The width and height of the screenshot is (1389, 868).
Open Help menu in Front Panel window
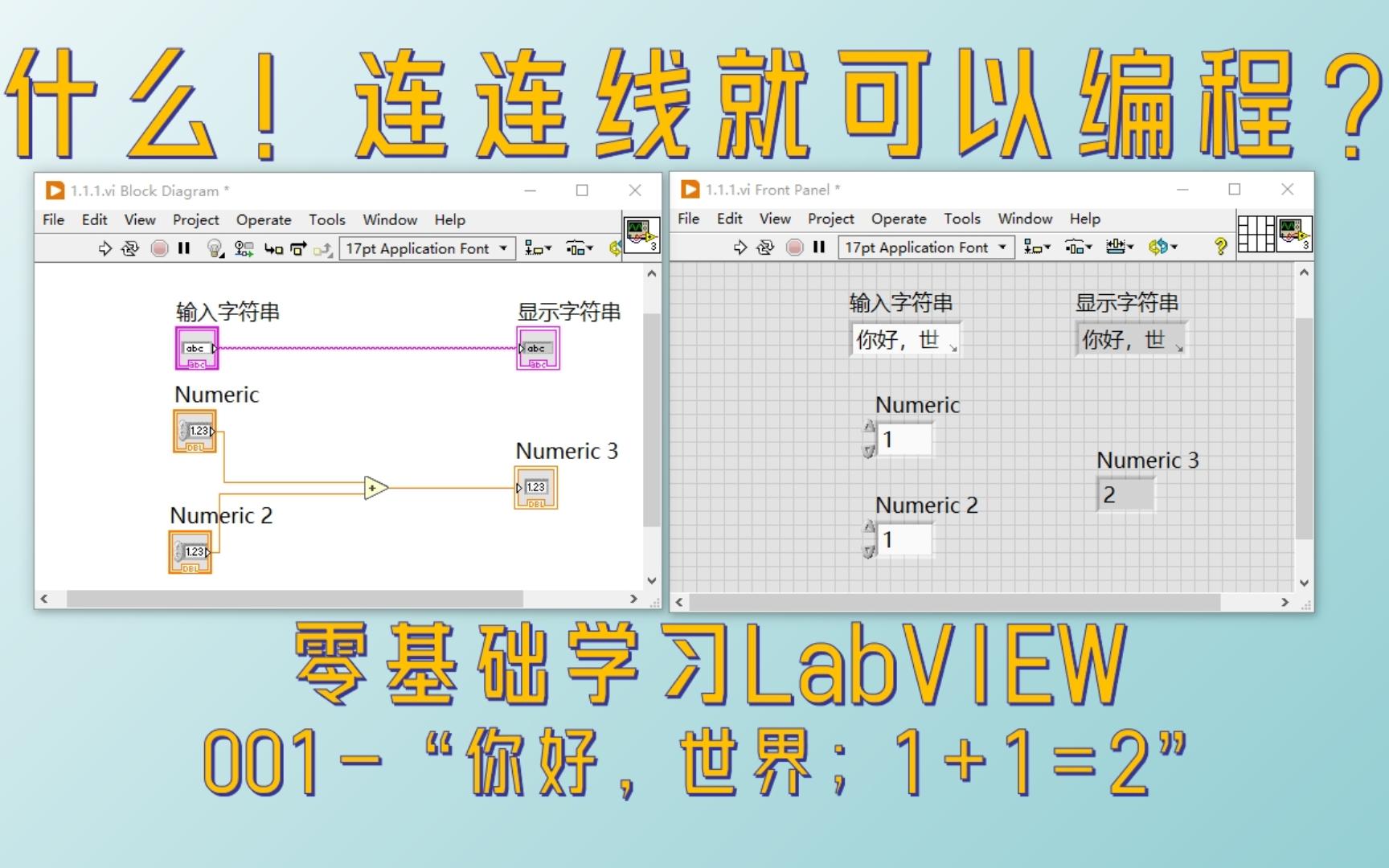click(1085, 219)
